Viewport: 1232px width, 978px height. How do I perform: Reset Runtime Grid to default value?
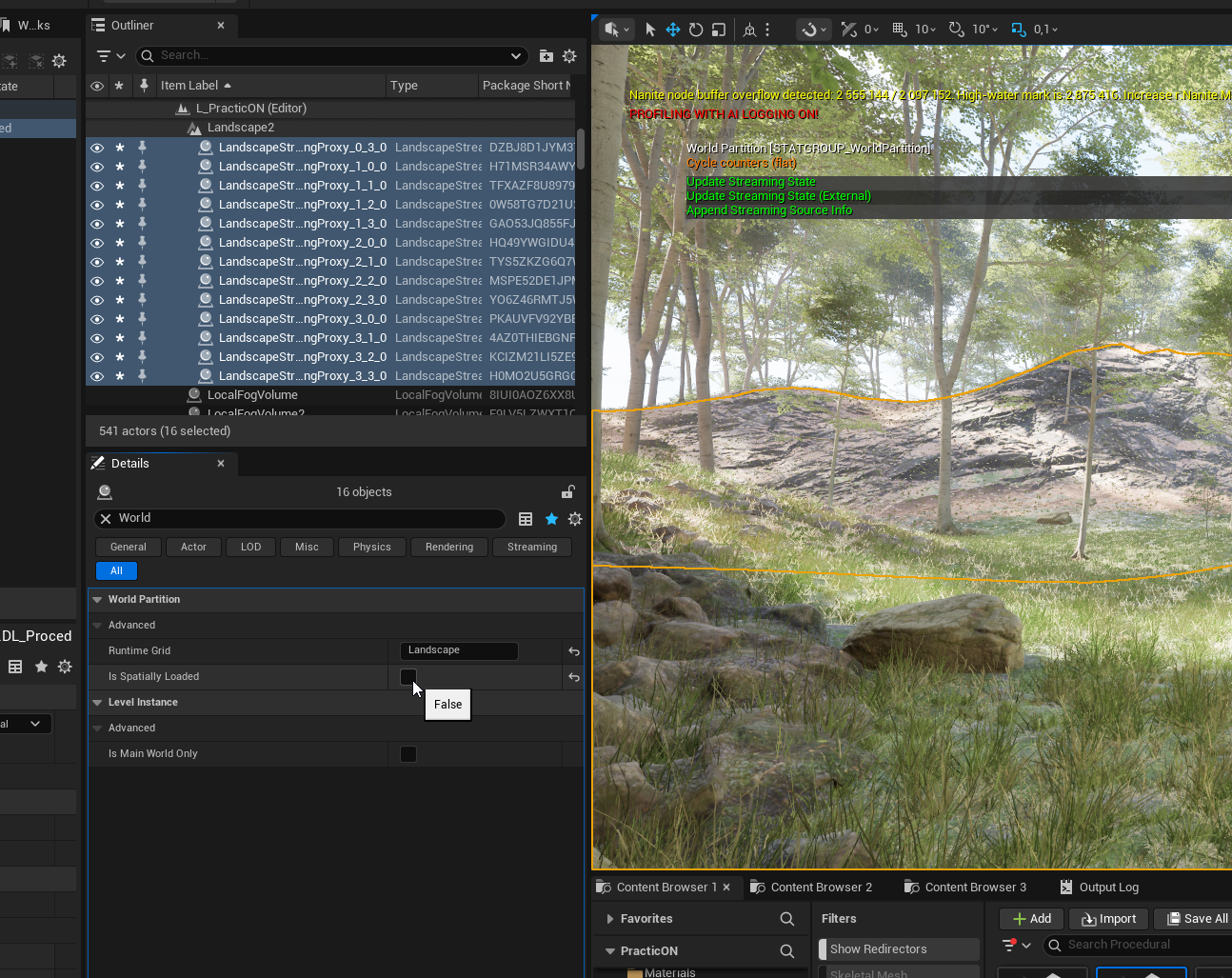point(573,651)
